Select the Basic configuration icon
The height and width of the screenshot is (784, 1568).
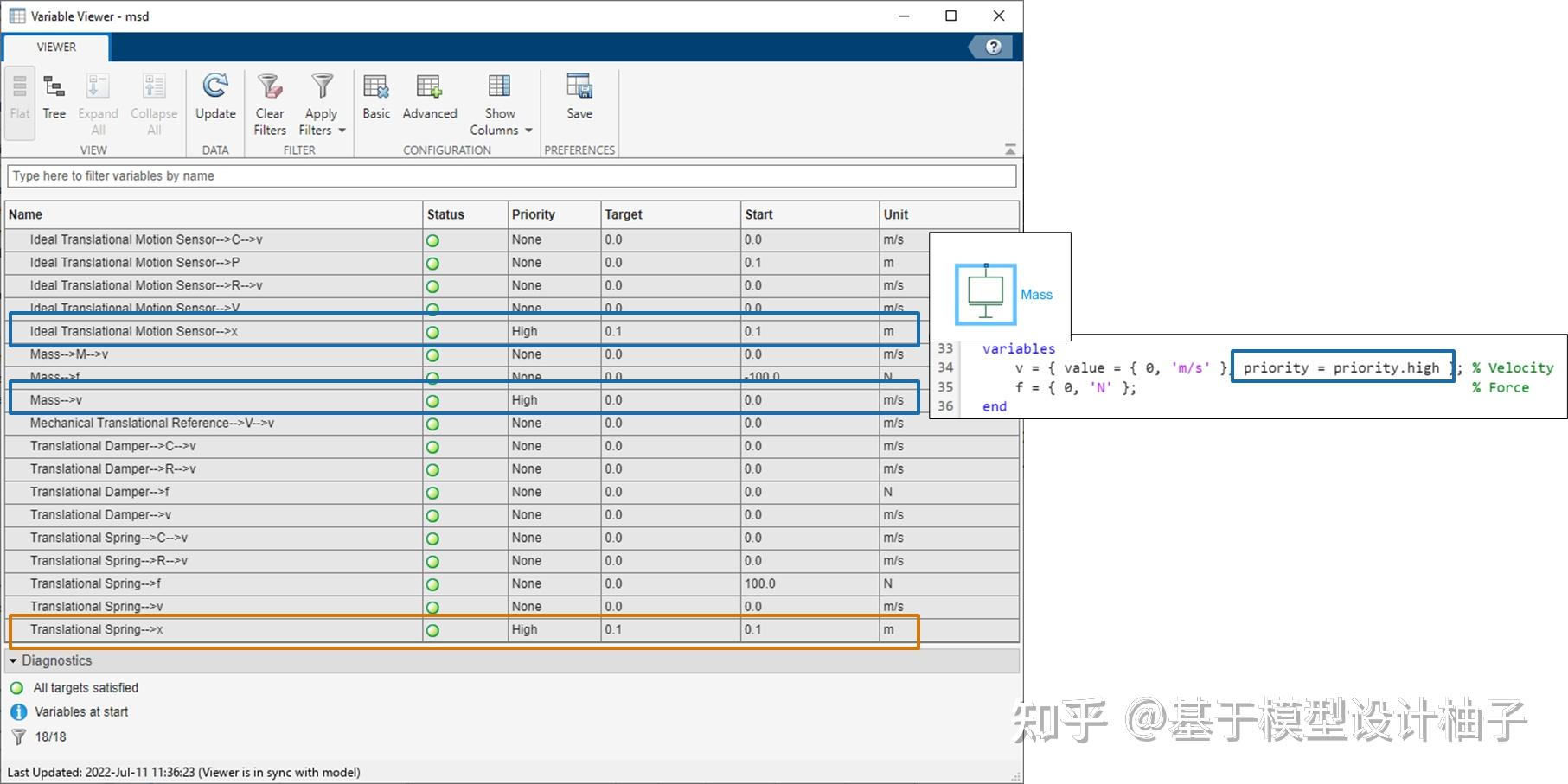376,95
